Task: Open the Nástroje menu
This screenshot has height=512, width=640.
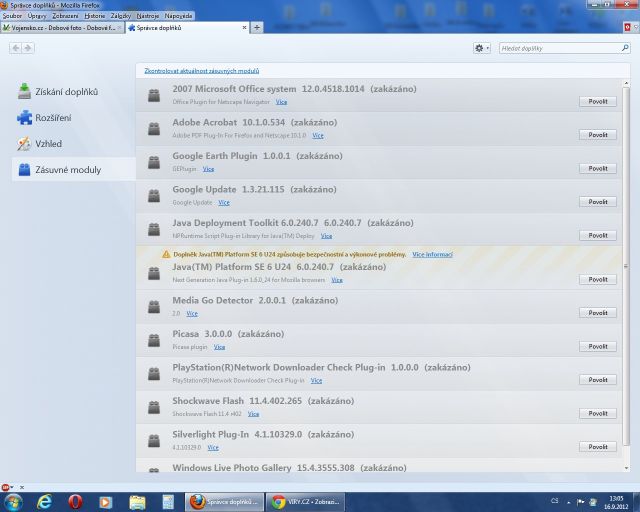Action: (x=148, y=16)
